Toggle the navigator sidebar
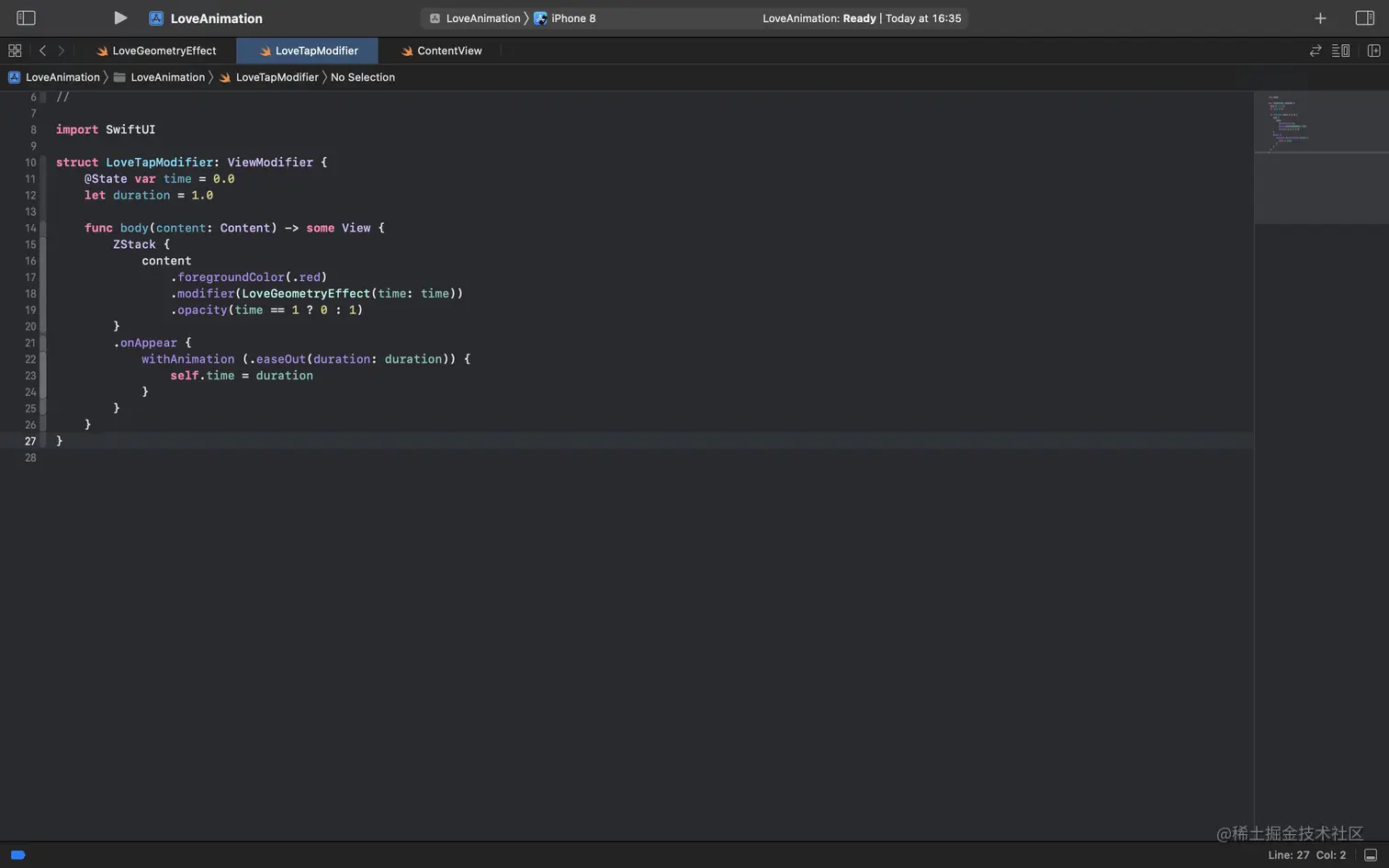The height and width of the screenshot is (868, 1389). pos(26,17)
